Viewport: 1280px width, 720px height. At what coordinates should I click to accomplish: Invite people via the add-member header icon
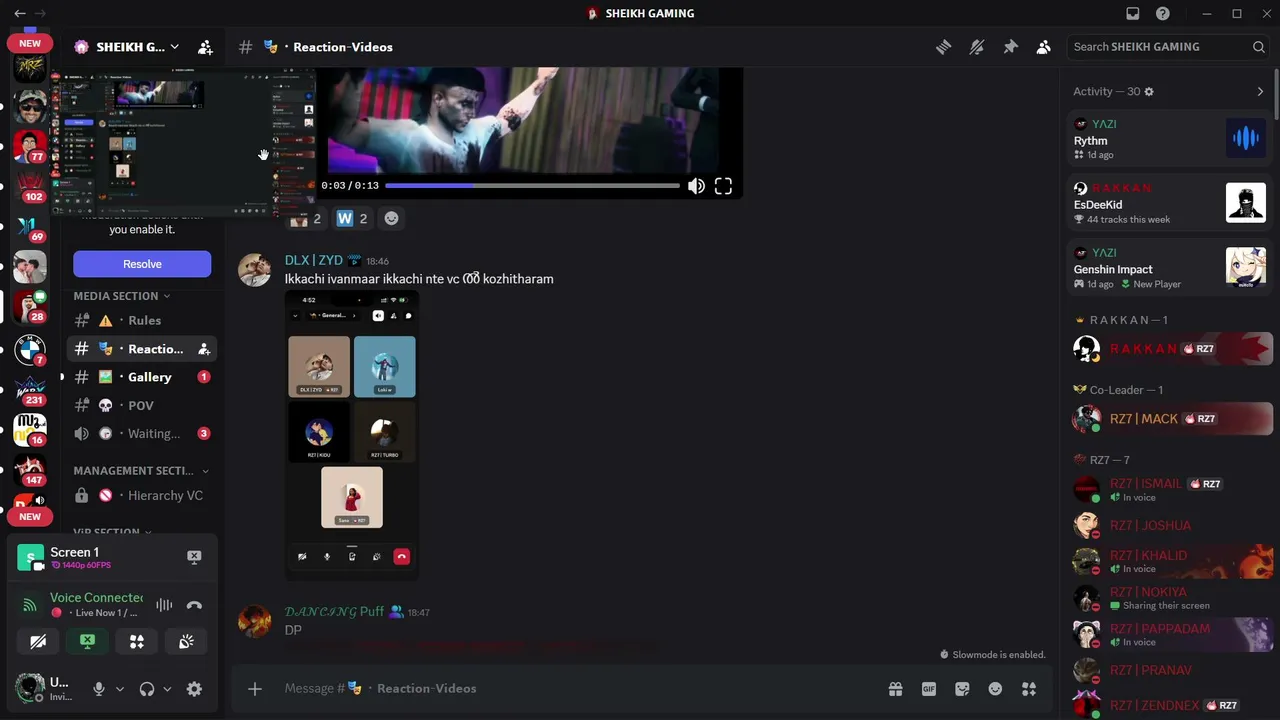pyautogui.click(x=205, y=47)
